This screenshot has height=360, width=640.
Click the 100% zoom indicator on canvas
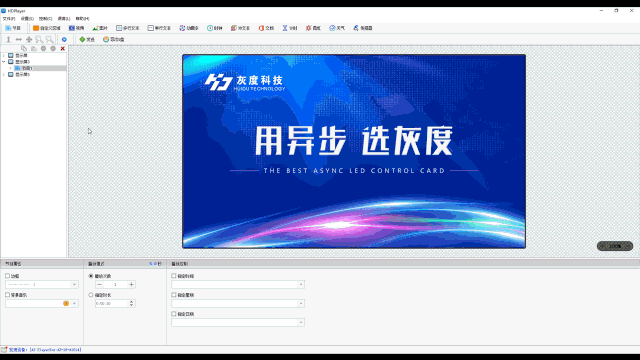click(615, 246)
